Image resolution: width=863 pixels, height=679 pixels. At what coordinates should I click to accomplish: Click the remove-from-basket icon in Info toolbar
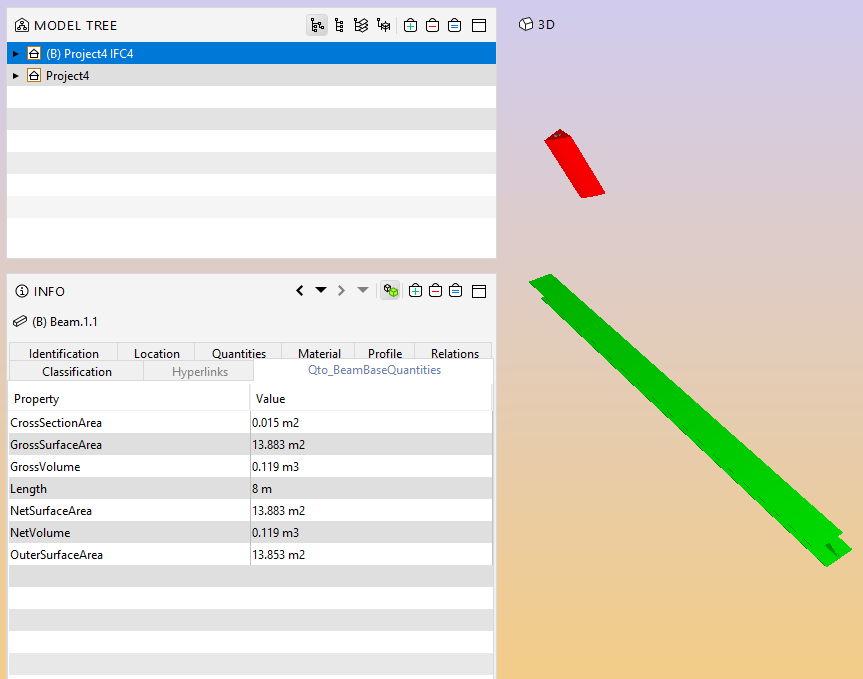(x=435, y=290)
